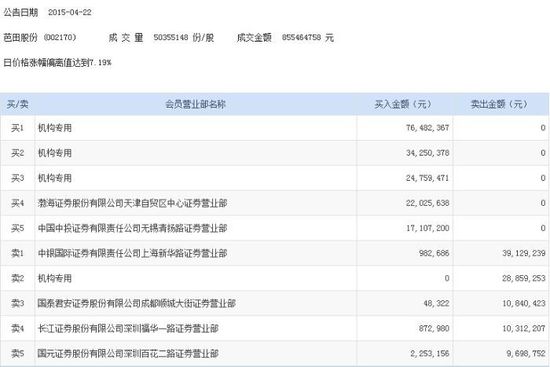Select the buy amount 2,253,156
The height and width of the screenshot is (367, 550).
coord(430,354)
